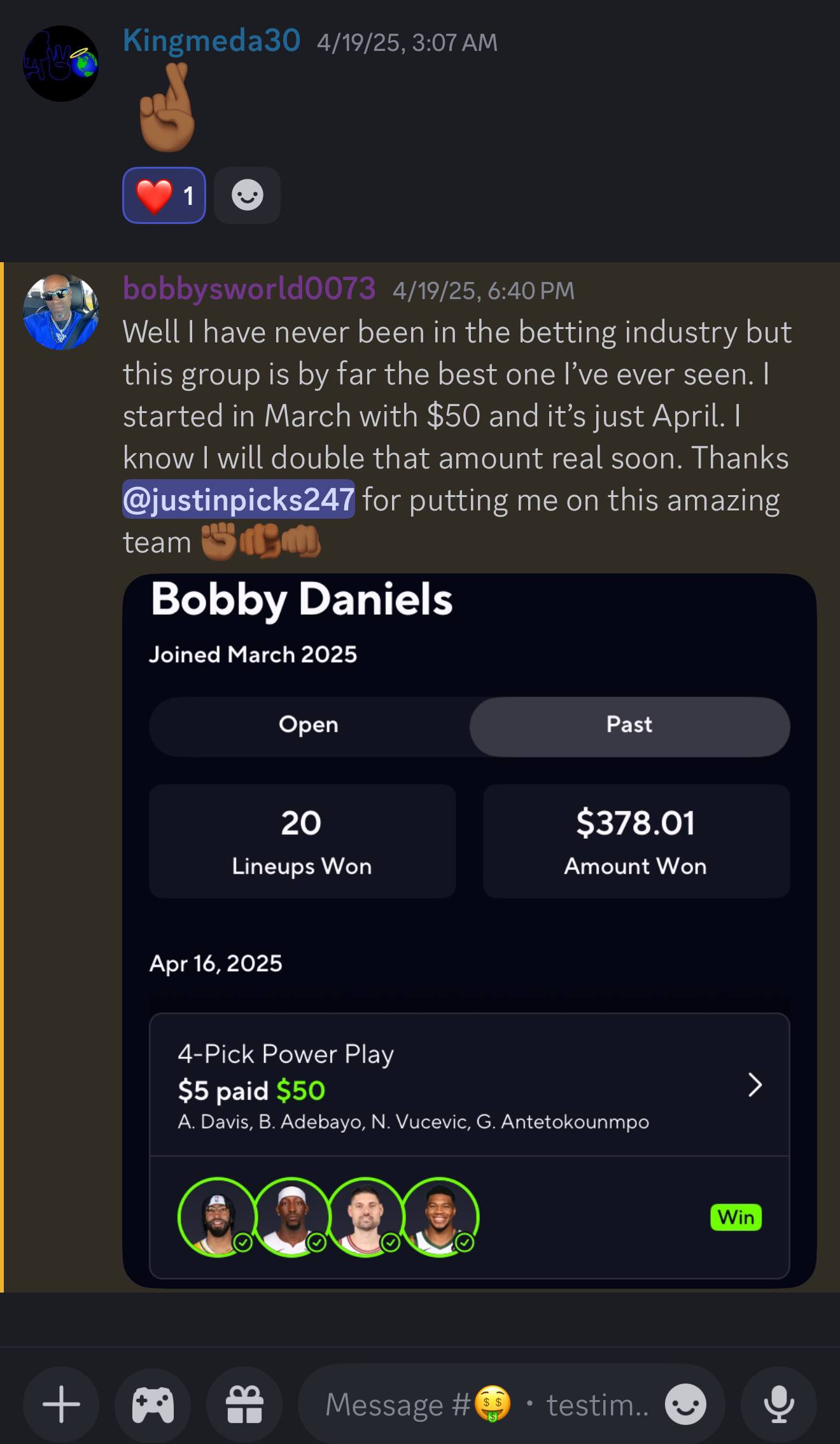The height and width of the screenshot is (1444, 840).
Task: Open the Kingmeda30 username
Action: (211, 41)
